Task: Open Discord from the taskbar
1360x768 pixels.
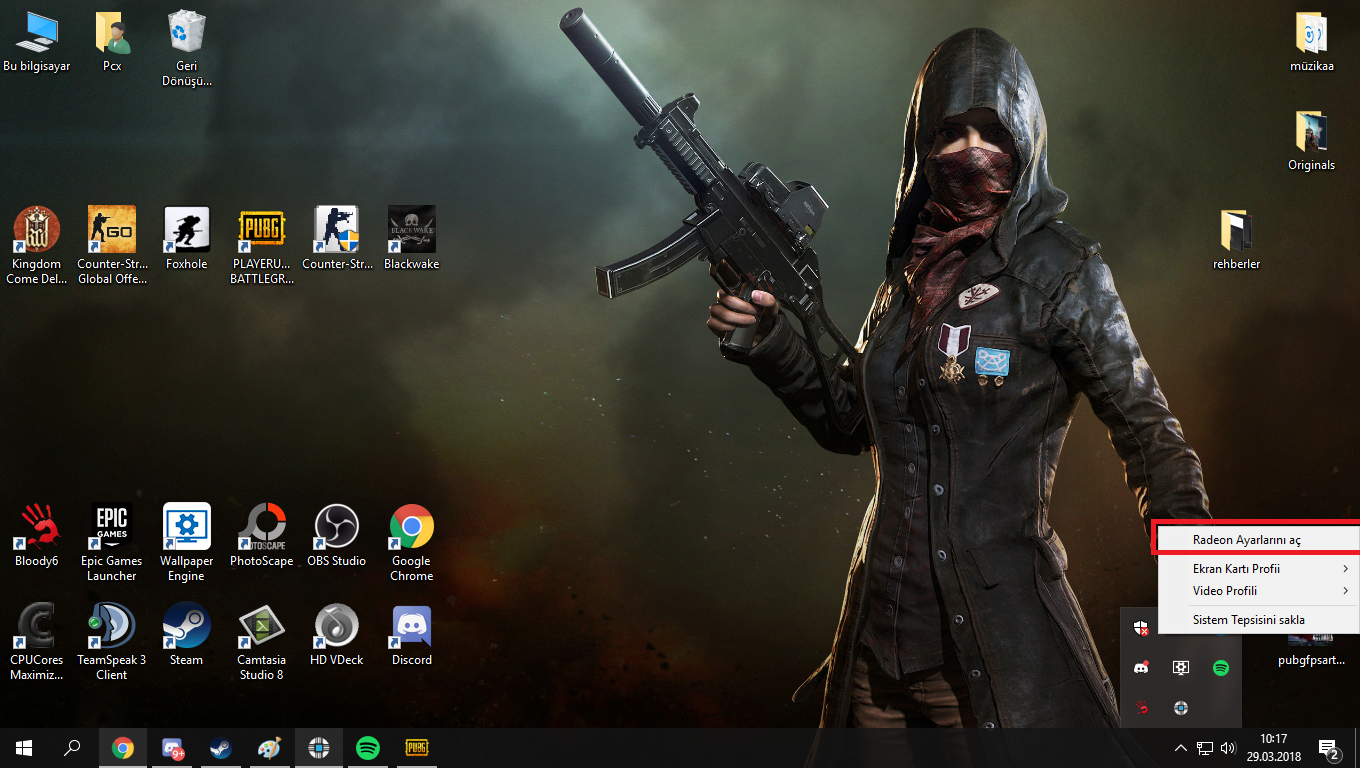Action: (172, 748)
